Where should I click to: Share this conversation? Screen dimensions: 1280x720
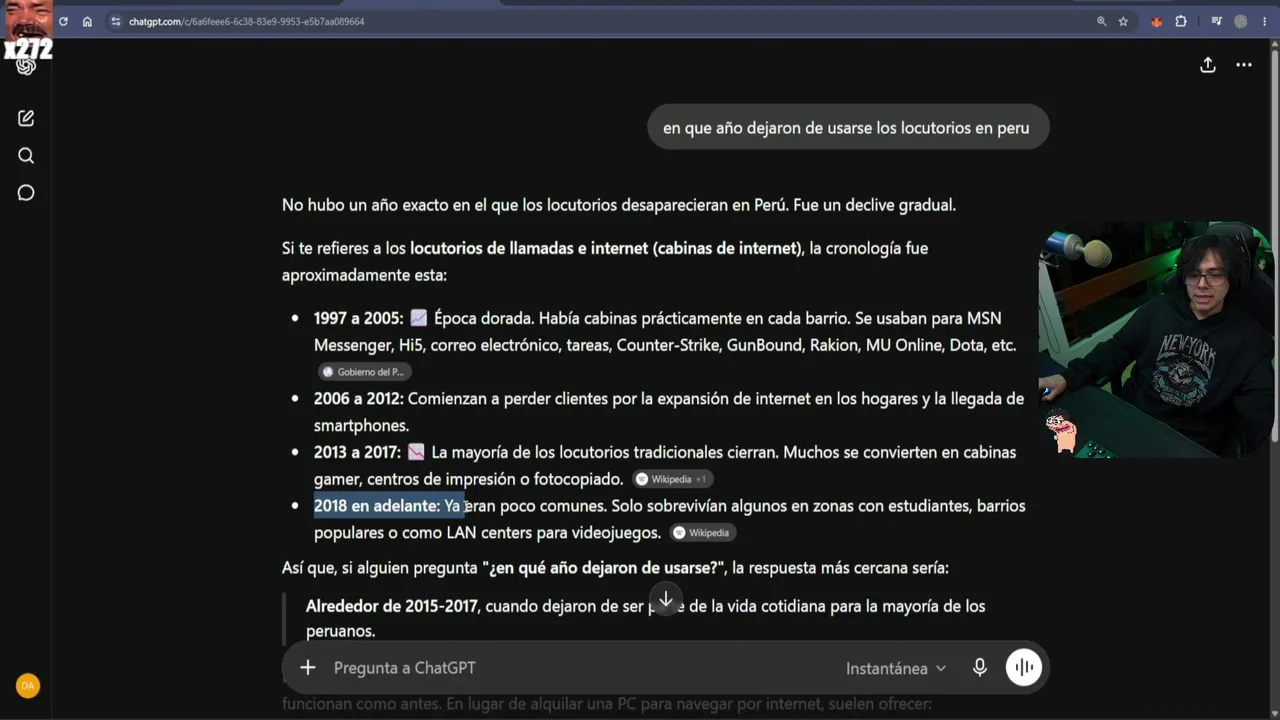click(1208, 65)
